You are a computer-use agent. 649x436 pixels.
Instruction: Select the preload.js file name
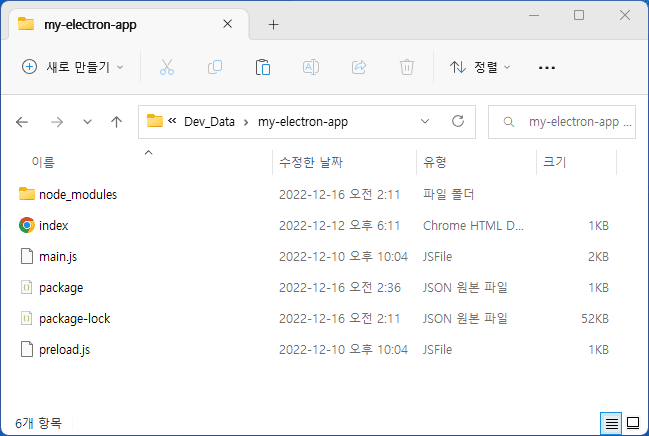click(x=64, y=350)
